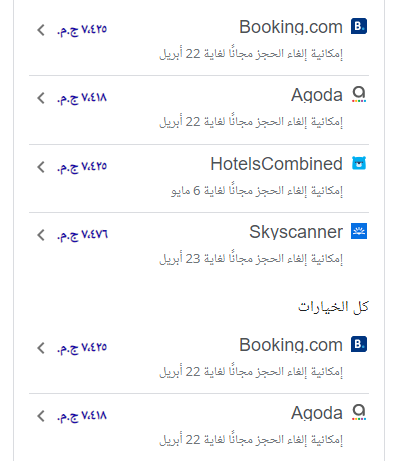Click the Skyscanner sunburst logo icon

pyautogui.click(x=359, y=231)
